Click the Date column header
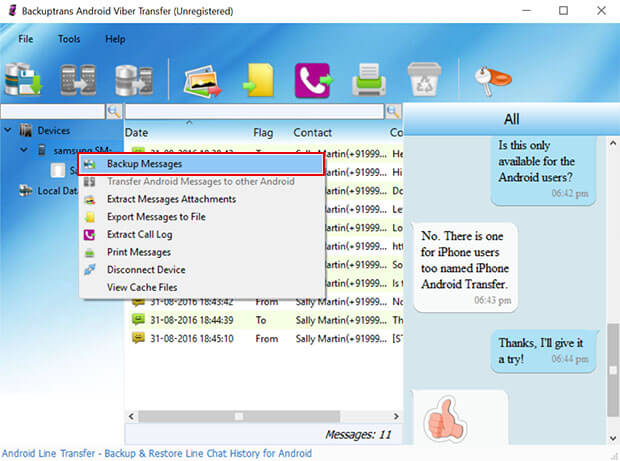Viewport: 620px width, 461px height. tap(136, 132)
